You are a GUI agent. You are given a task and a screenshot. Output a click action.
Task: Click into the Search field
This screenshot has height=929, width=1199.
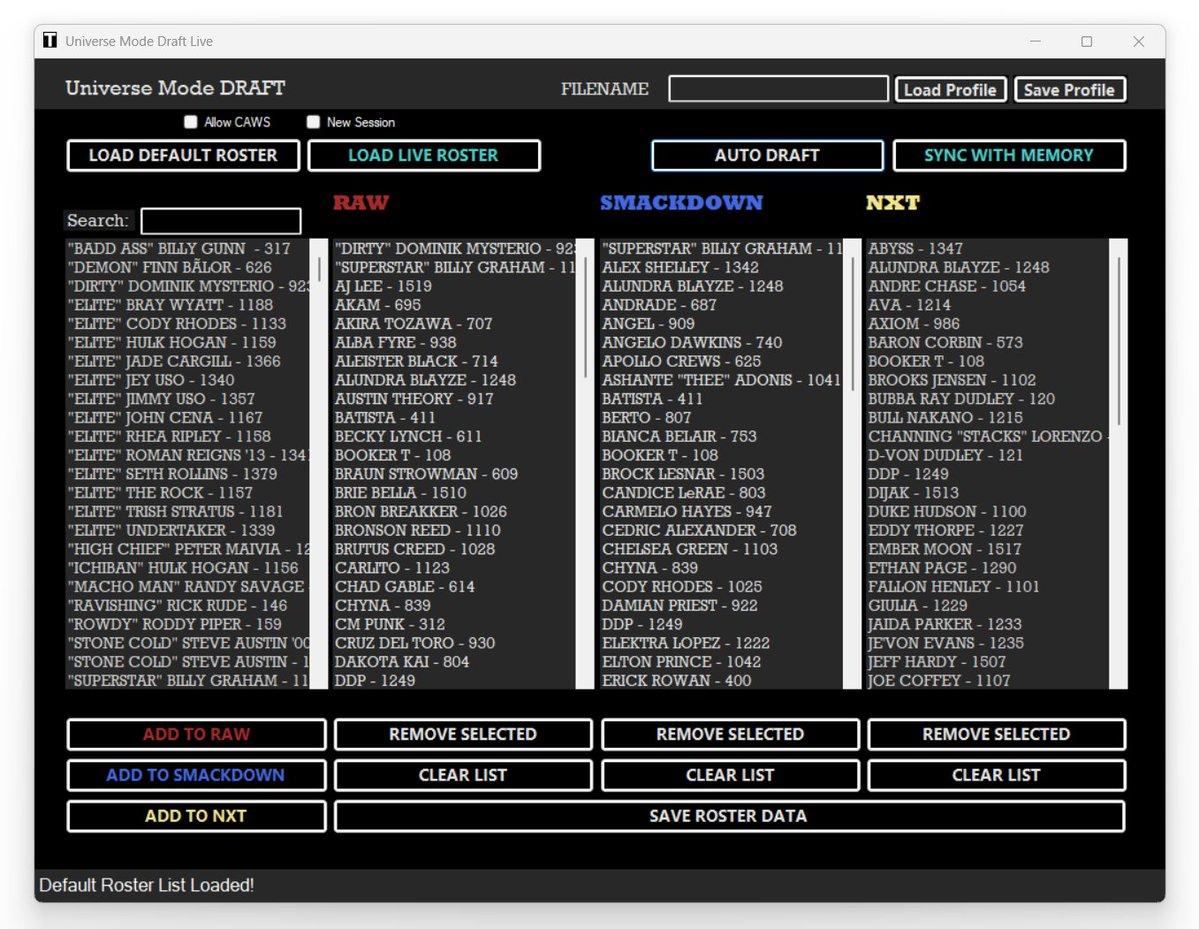click(220, 221)
